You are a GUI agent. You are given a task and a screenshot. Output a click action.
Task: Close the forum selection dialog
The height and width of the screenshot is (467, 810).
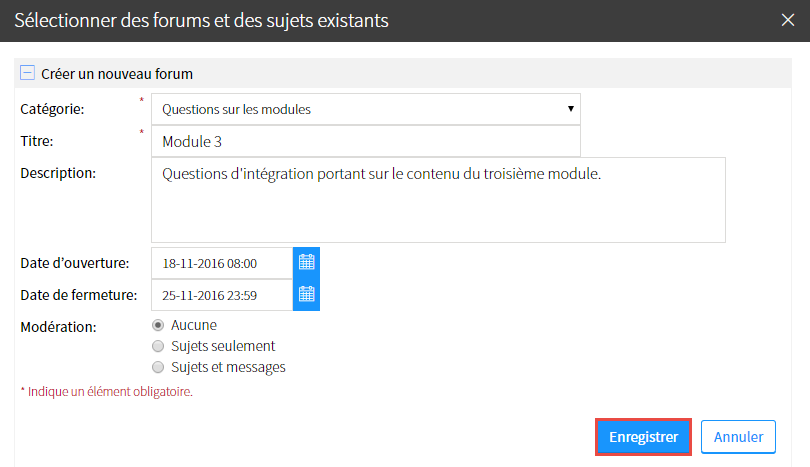[x=787, y=20]
